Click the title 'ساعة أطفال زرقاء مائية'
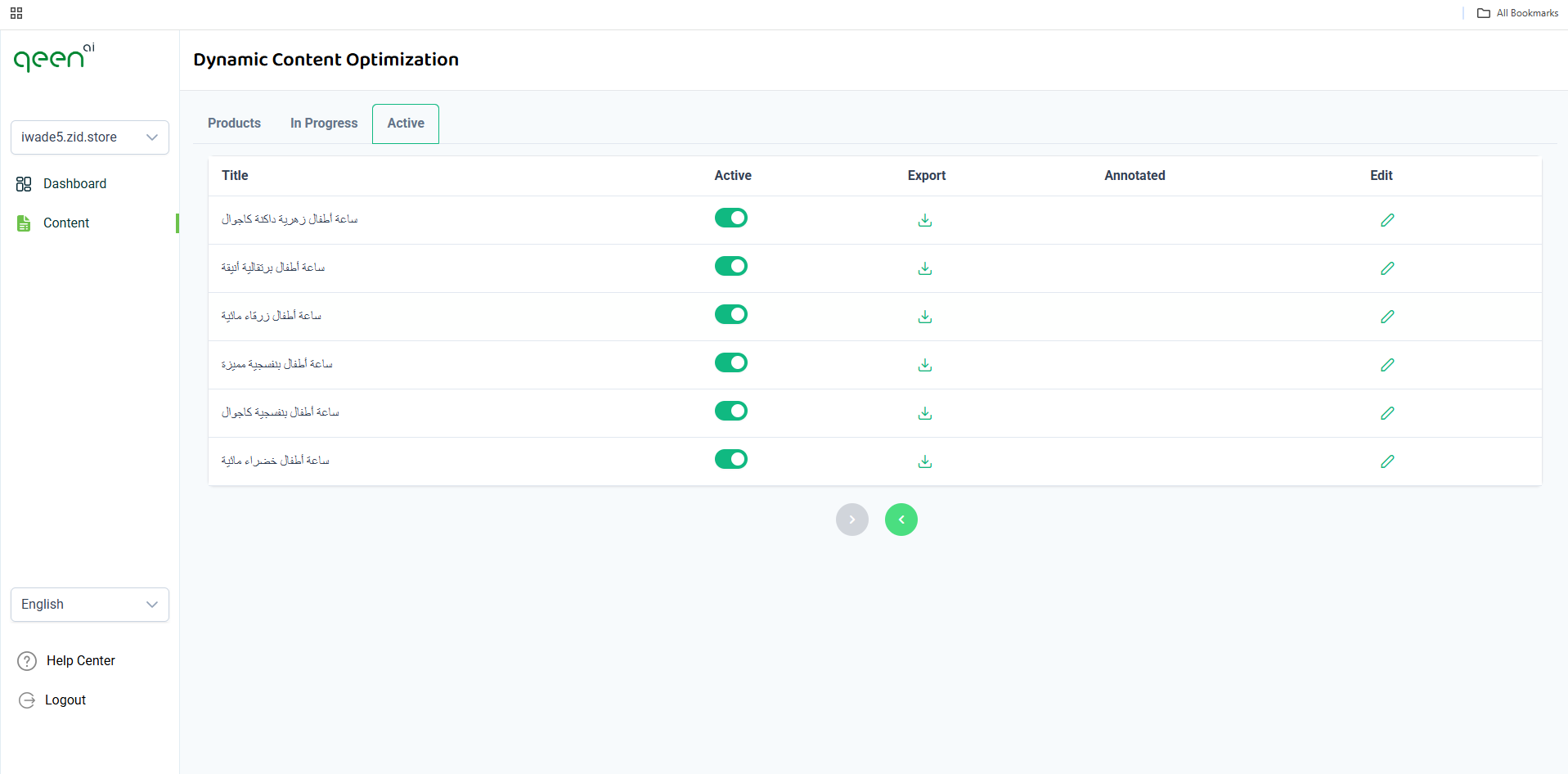This screenshot has height=774, width=1568. pyautogui.click(x=272, y=316)
